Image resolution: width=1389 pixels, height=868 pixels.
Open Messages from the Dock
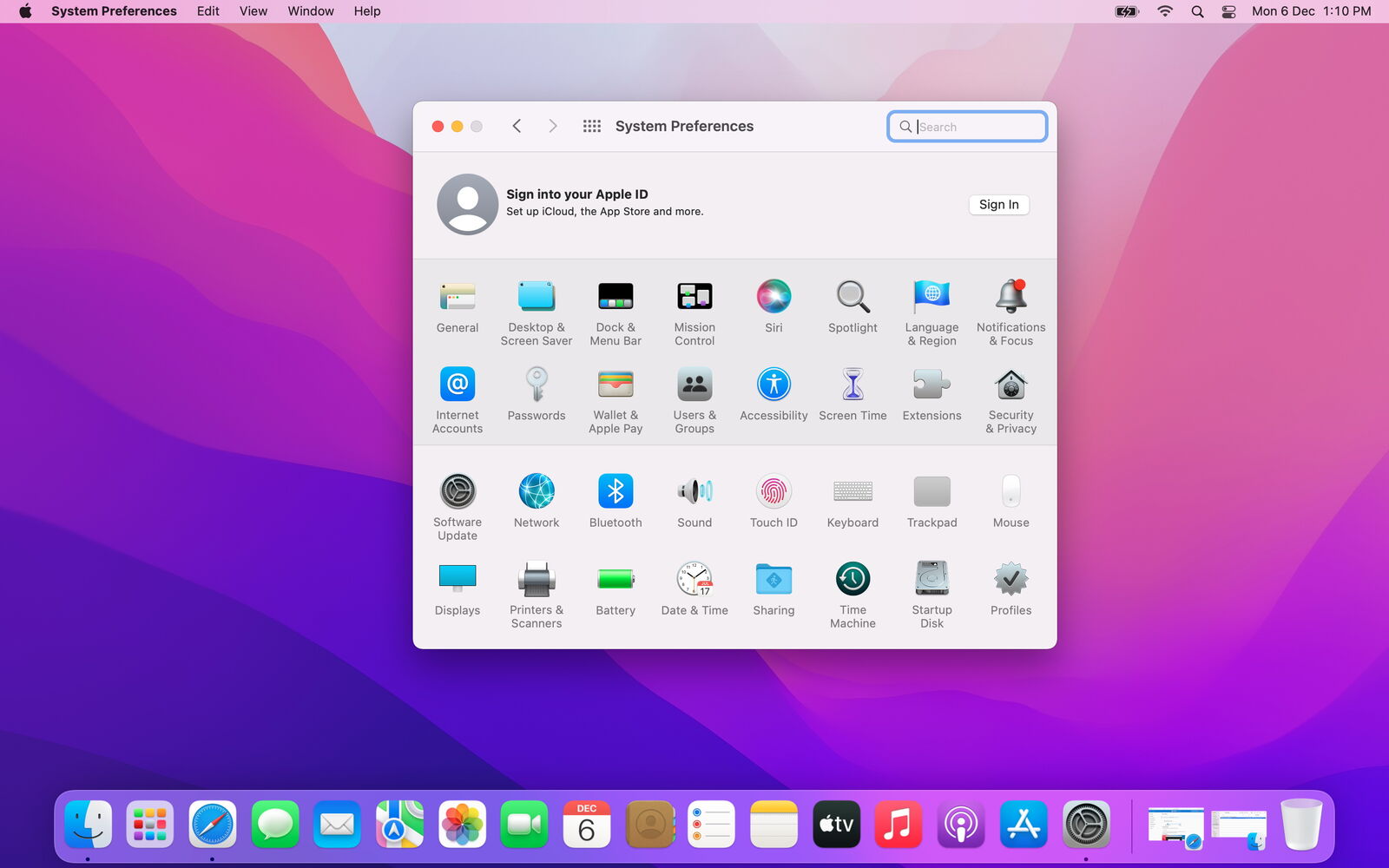click(x=275, y=824)
